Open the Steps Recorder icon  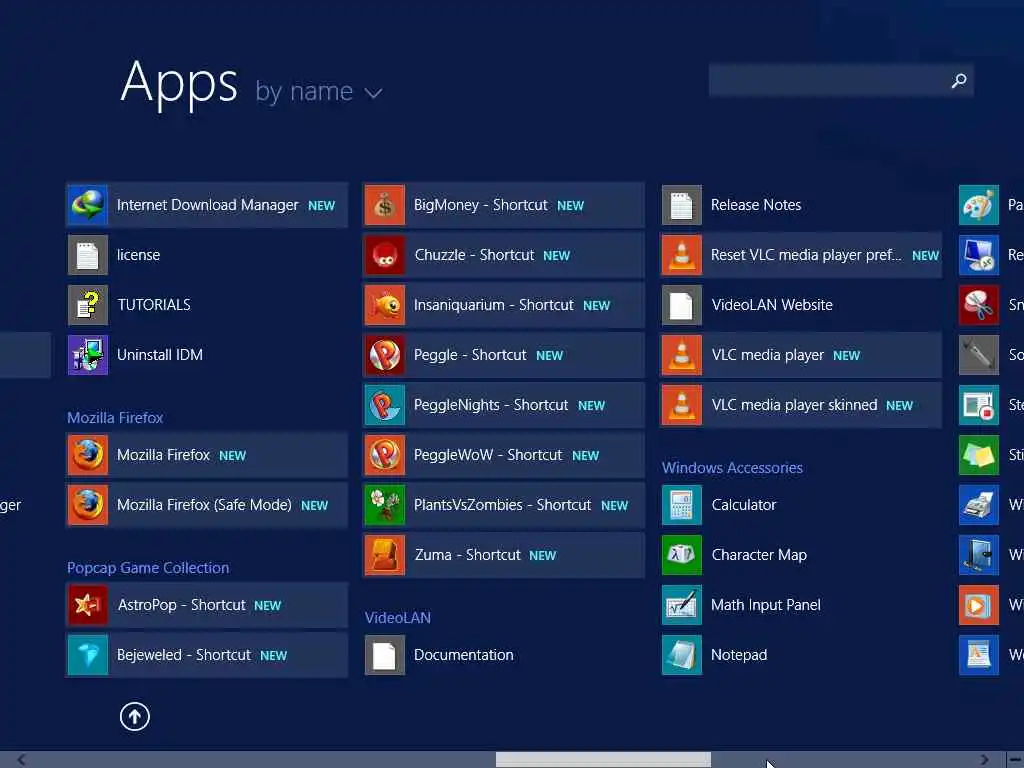(x=979, y=405)
